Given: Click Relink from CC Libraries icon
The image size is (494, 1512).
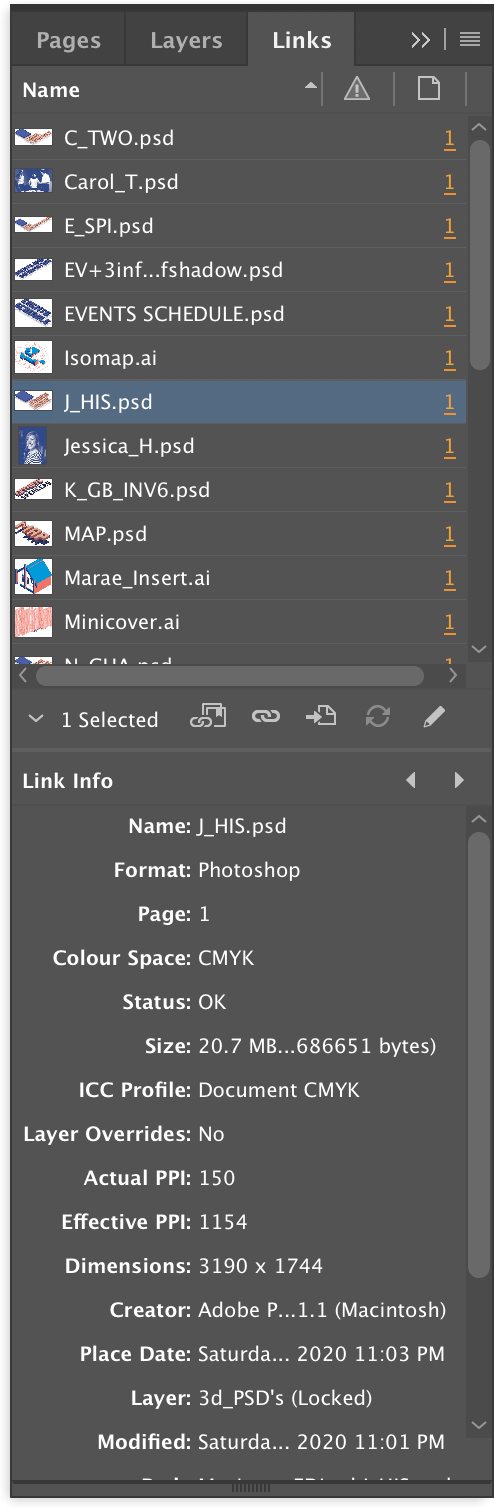Looking at the screenshot, I should (208, 717).
